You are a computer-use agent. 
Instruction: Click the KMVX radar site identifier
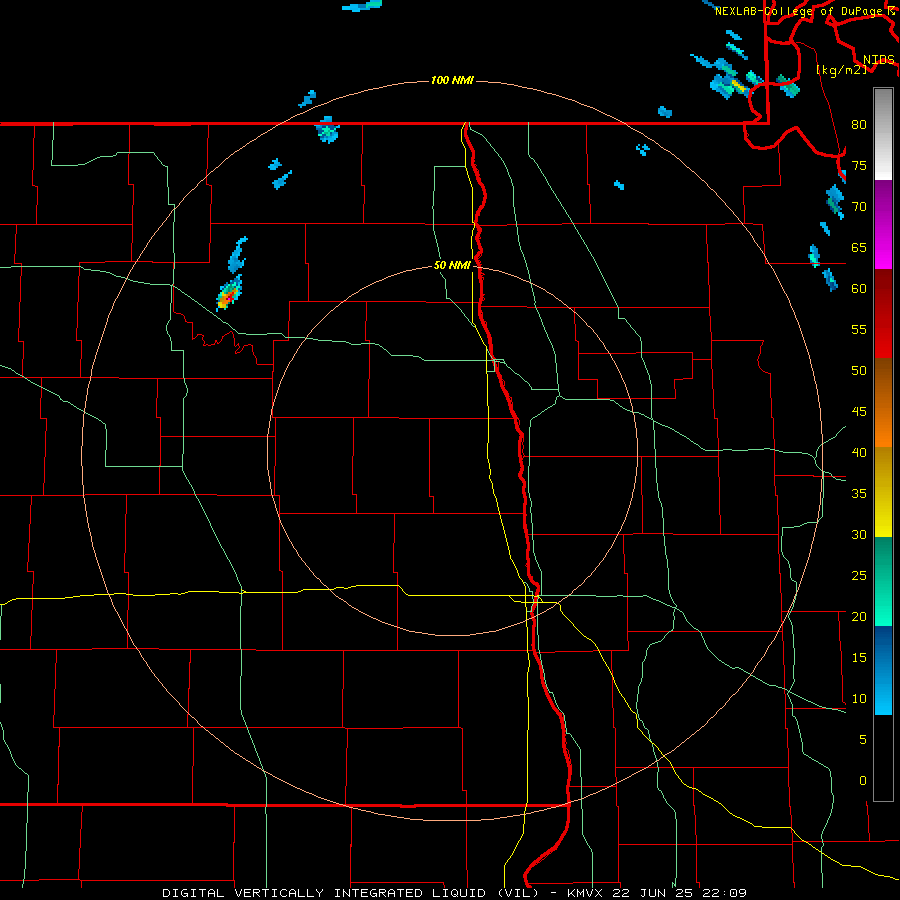pyautogui.click(x=585, y=893)
